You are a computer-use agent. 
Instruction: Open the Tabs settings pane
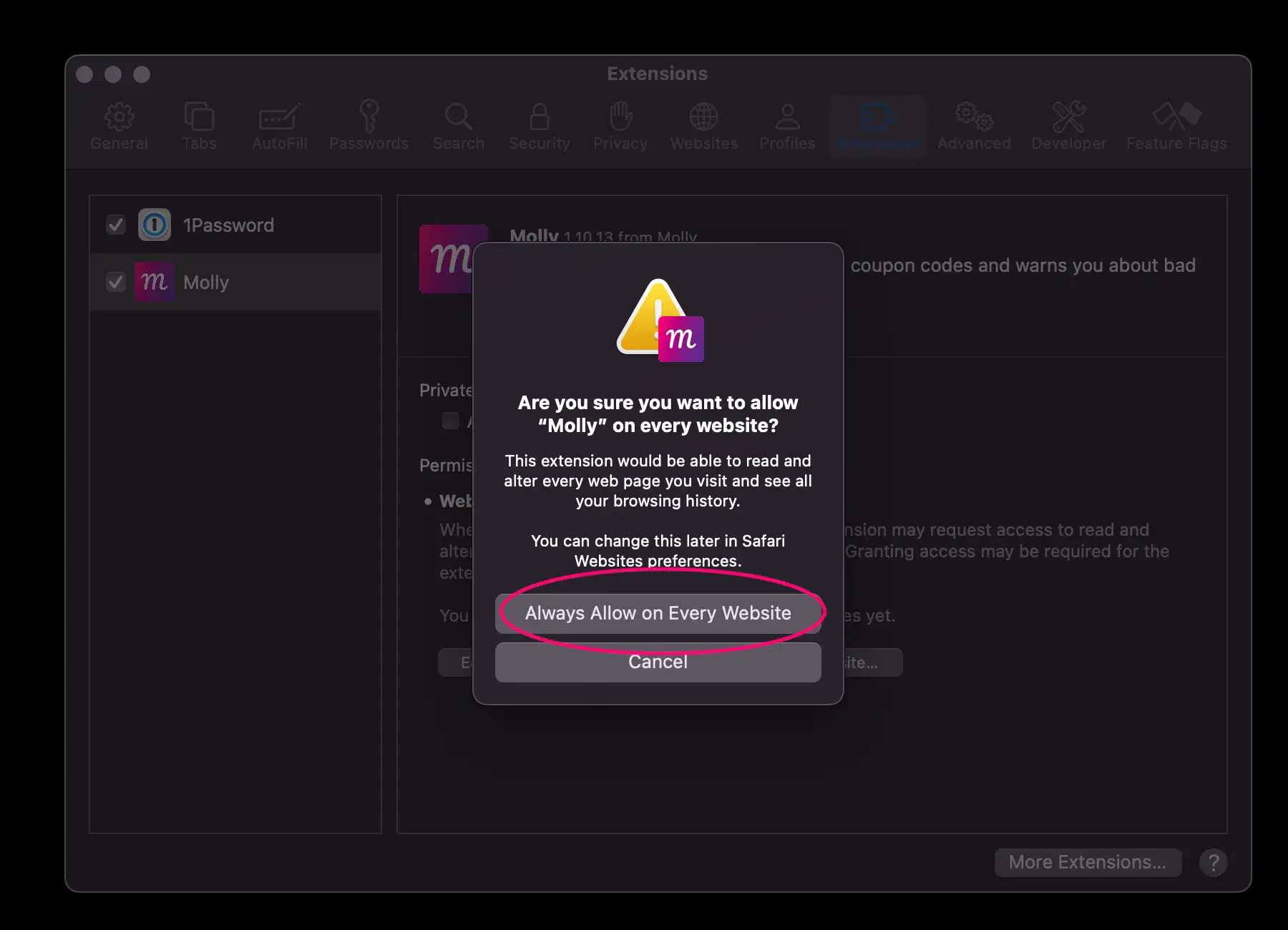[199, 126]
